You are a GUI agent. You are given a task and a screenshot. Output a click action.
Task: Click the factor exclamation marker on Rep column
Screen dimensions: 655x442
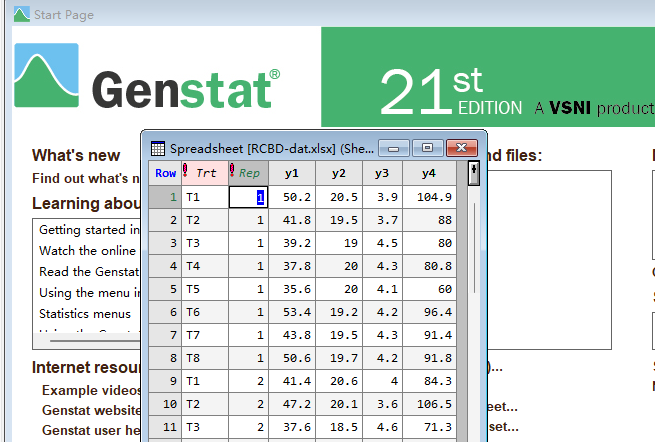(232, 170)
